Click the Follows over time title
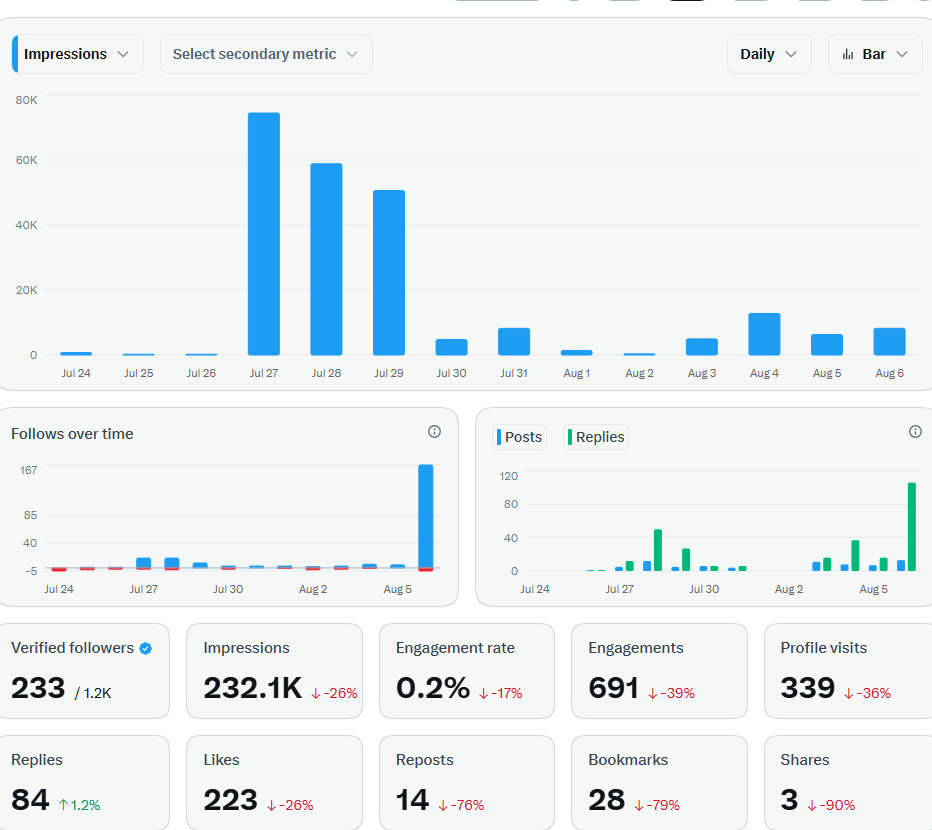 click(x=72, y=434)
